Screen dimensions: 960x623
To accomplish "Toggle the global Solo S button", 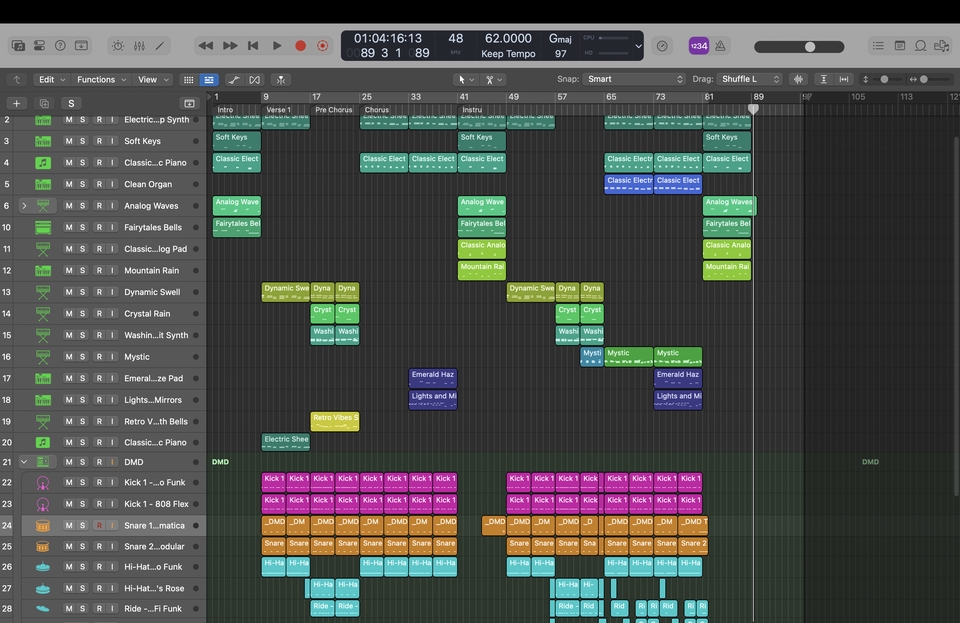I will coord(71,103).
